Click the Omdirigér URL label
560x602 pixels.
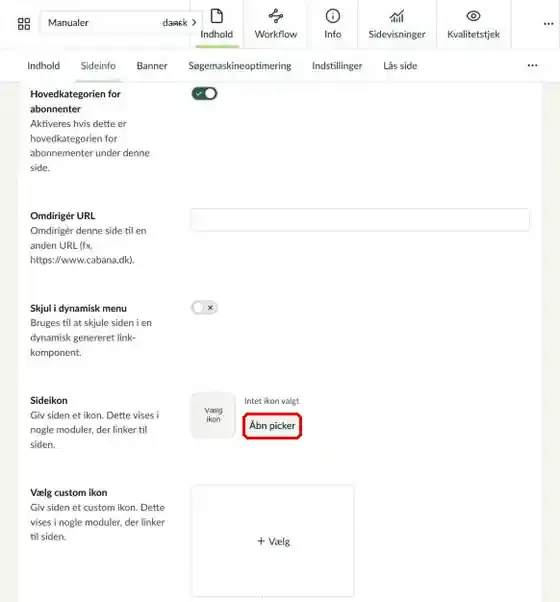pyautogui.click(x=63, y=216)
